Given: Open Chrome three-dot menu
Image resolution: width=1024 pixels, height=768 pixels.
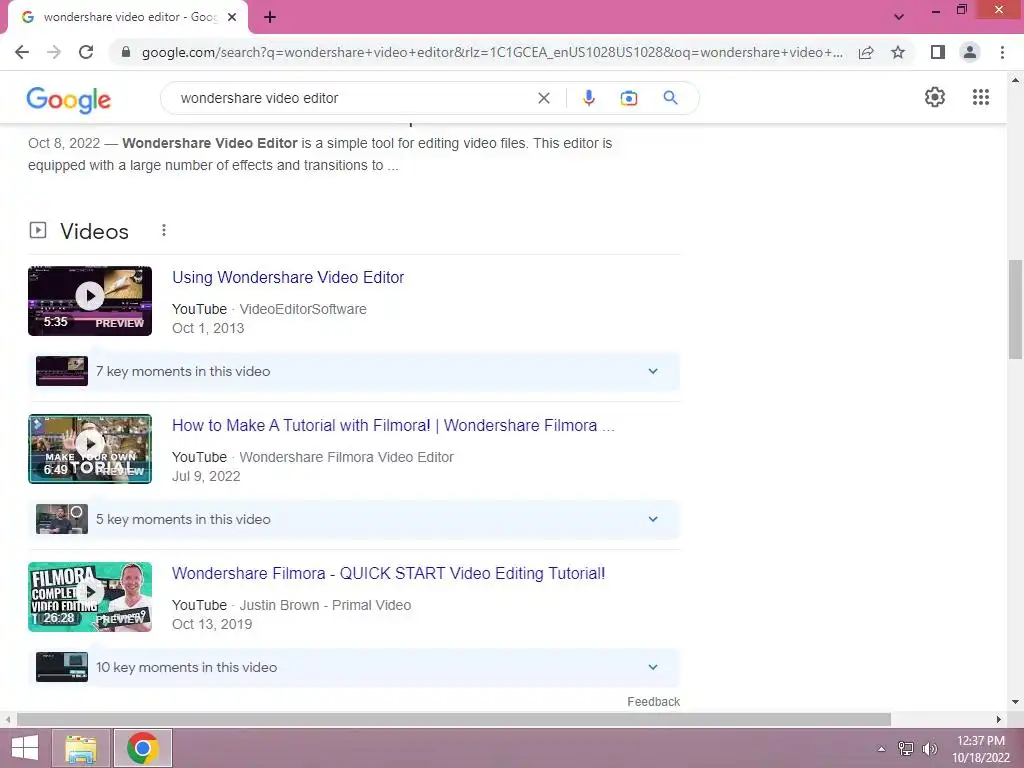Looking at the screenshot, I should (x=1002, y=52).
